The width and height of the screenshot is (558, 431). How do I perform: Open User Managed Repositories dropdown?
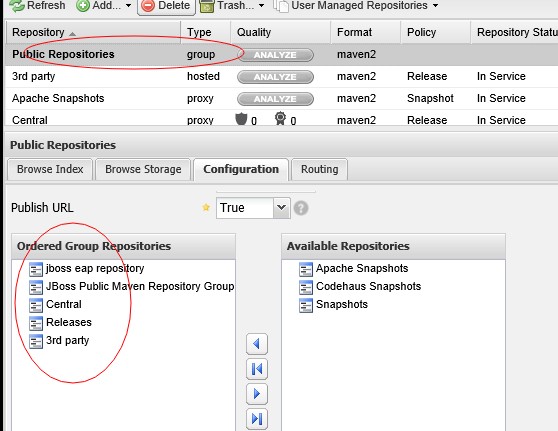356,5
